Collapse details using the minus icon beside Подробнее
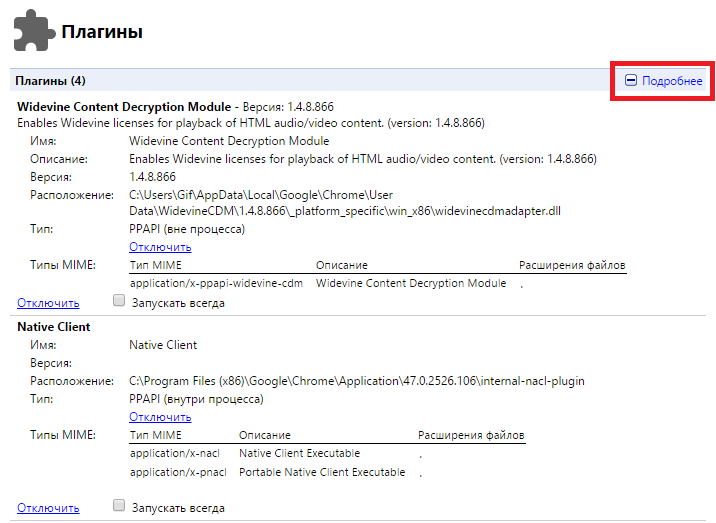716x523 pixels. [x=631, y=81]
